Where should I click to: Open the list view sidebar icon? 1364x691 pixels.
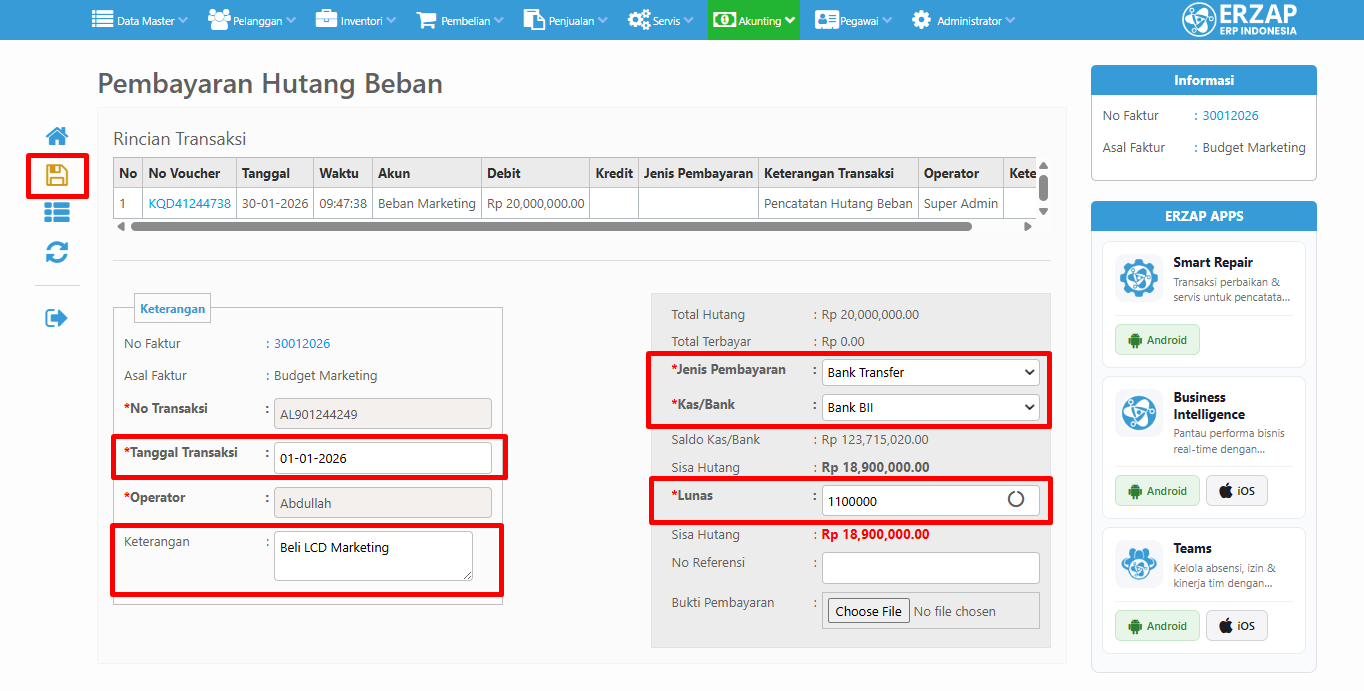coord(57,212)
